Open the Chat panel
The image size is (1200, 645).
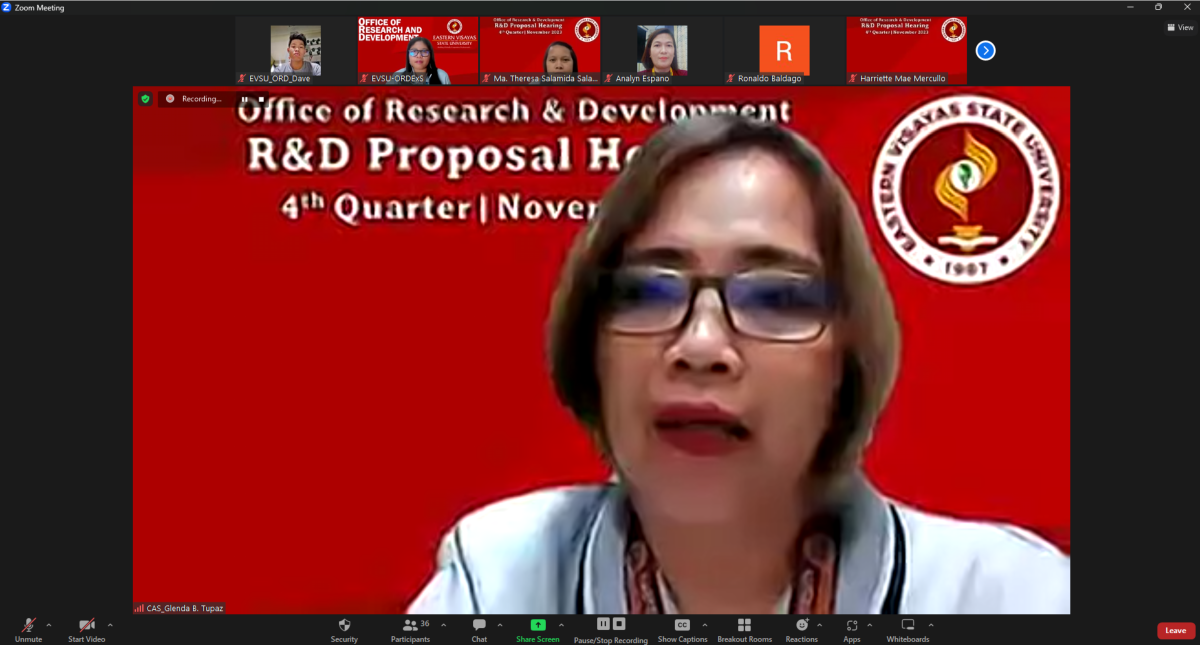coord(479,625)
